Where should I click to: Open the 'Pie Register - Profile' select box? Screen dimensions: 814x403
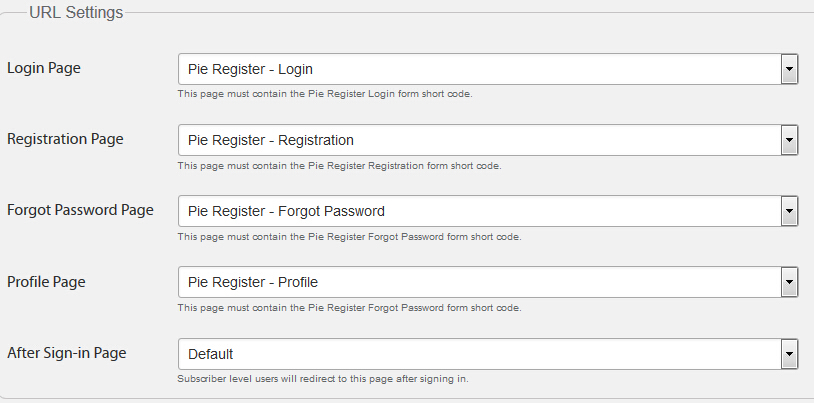pyautogui.click(x=478, y=282)
